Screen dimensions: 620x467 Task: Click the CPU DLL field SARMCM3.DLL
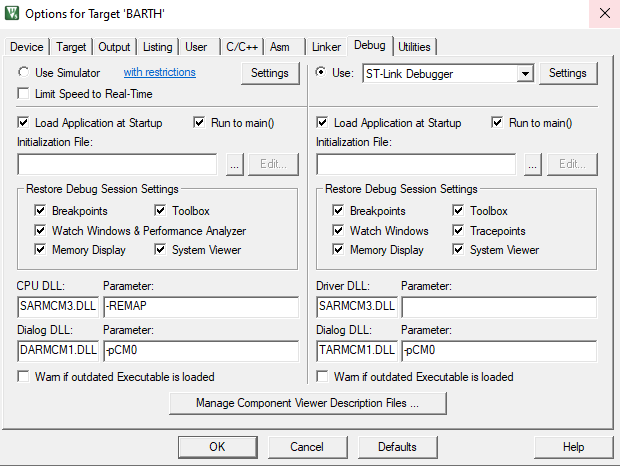58,307
